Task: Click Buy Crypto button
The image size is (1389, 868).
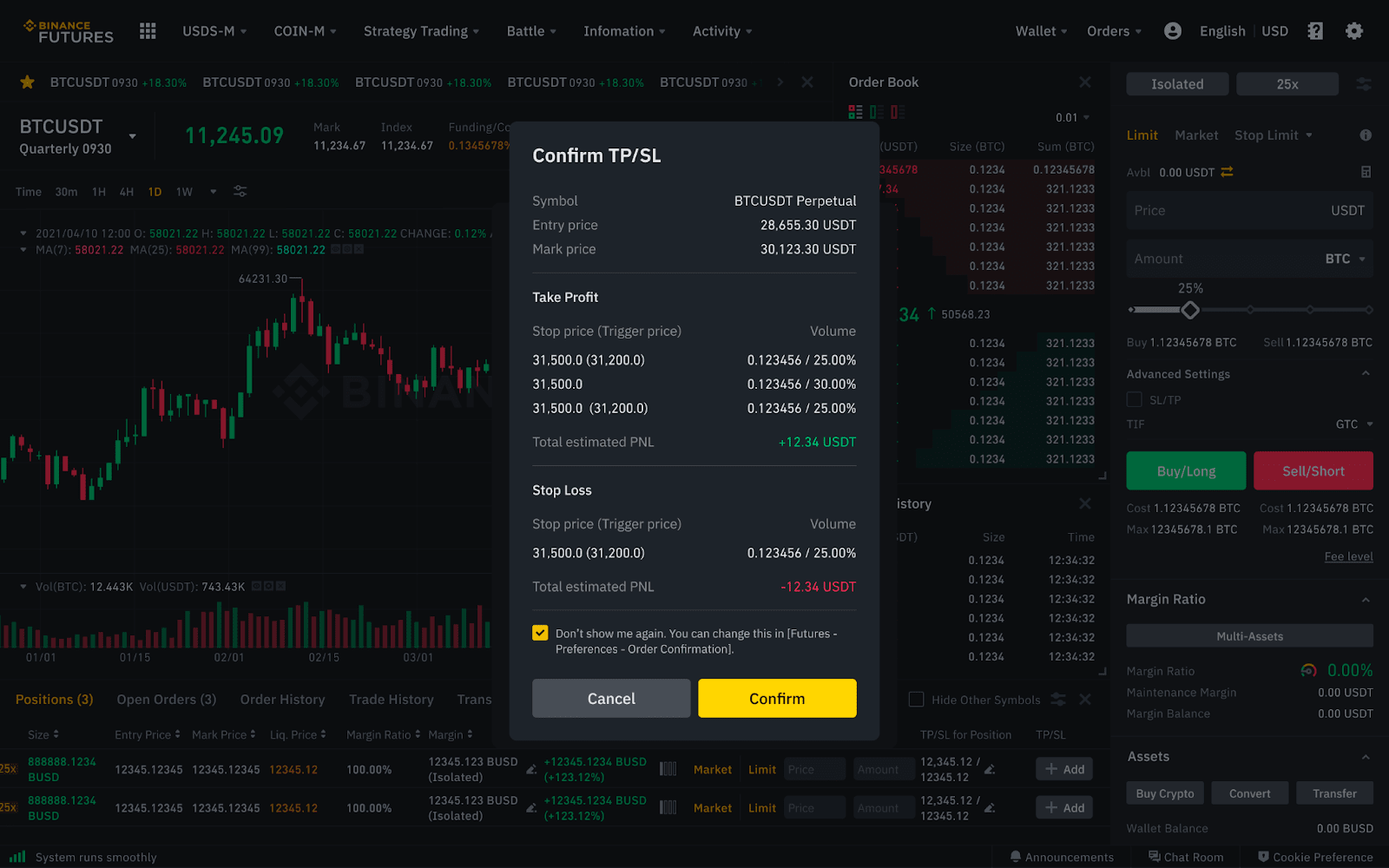Action: 1165,793
